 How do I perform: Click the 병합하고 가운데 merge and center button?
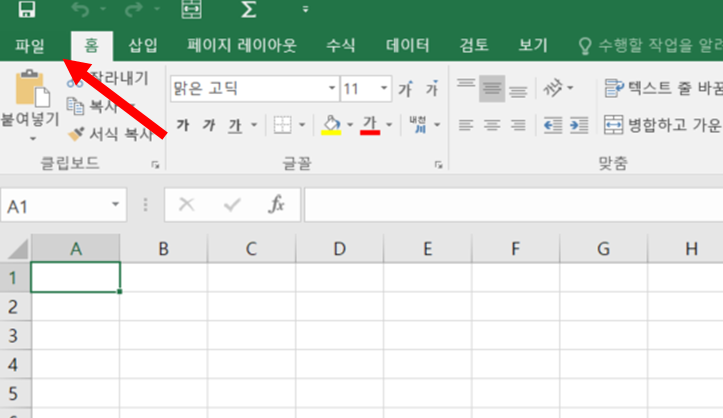(663, 125)
